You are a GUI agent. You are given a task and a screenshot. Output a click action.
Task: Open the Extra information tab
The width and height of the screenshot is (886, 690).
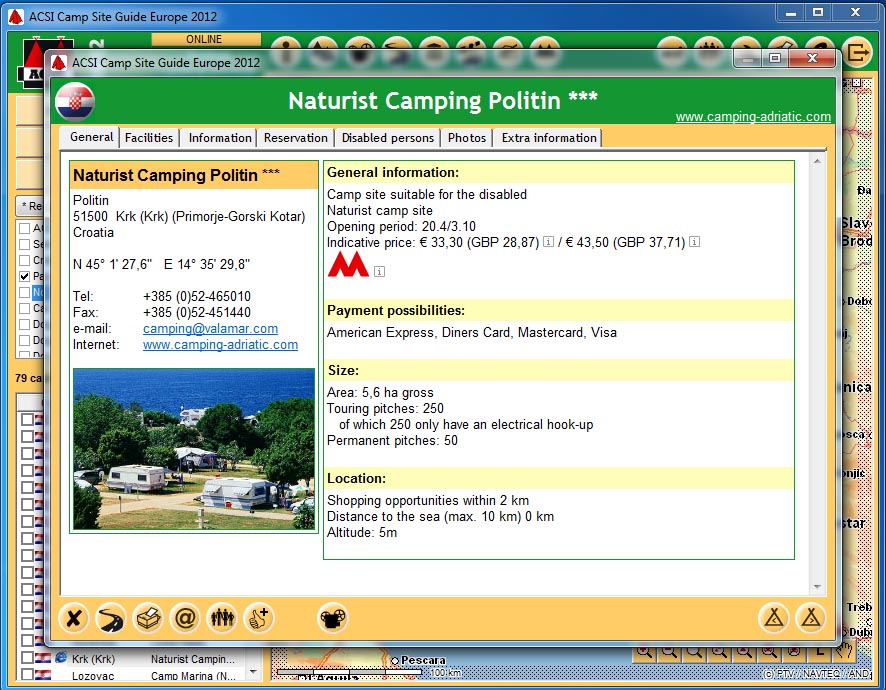coord(549,138)
